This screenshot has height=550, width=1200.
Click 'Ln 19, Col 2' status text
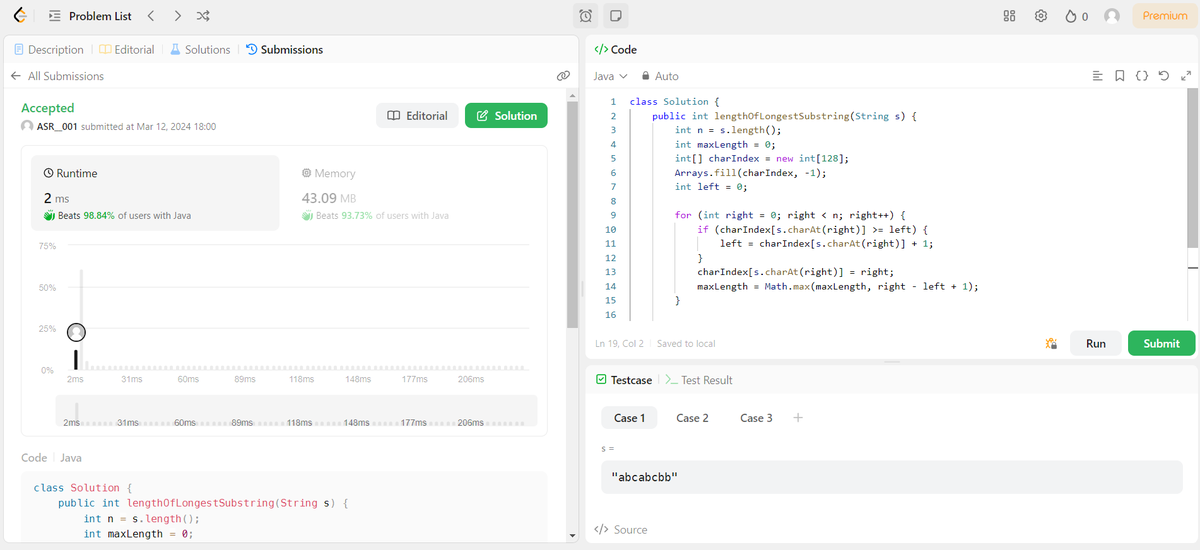click(619, 343)
